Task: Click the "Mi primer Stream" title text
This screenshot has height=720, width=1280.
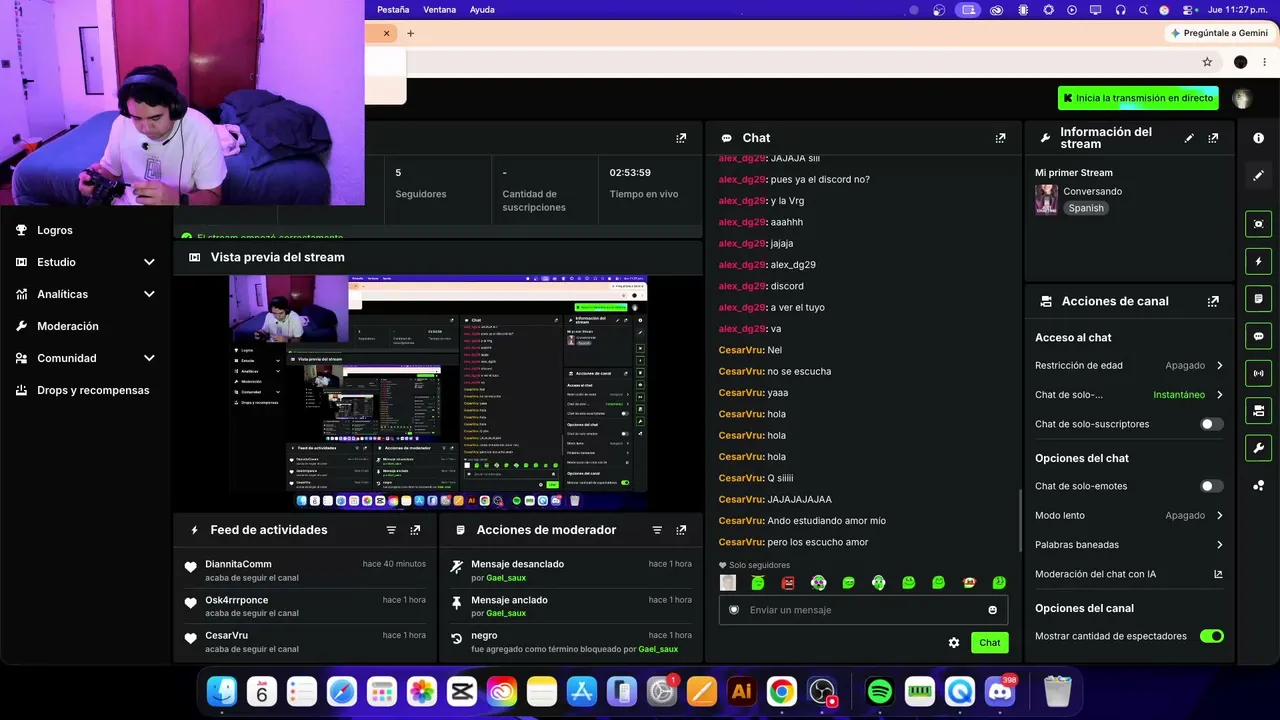Action: (x=1074, y=173)
